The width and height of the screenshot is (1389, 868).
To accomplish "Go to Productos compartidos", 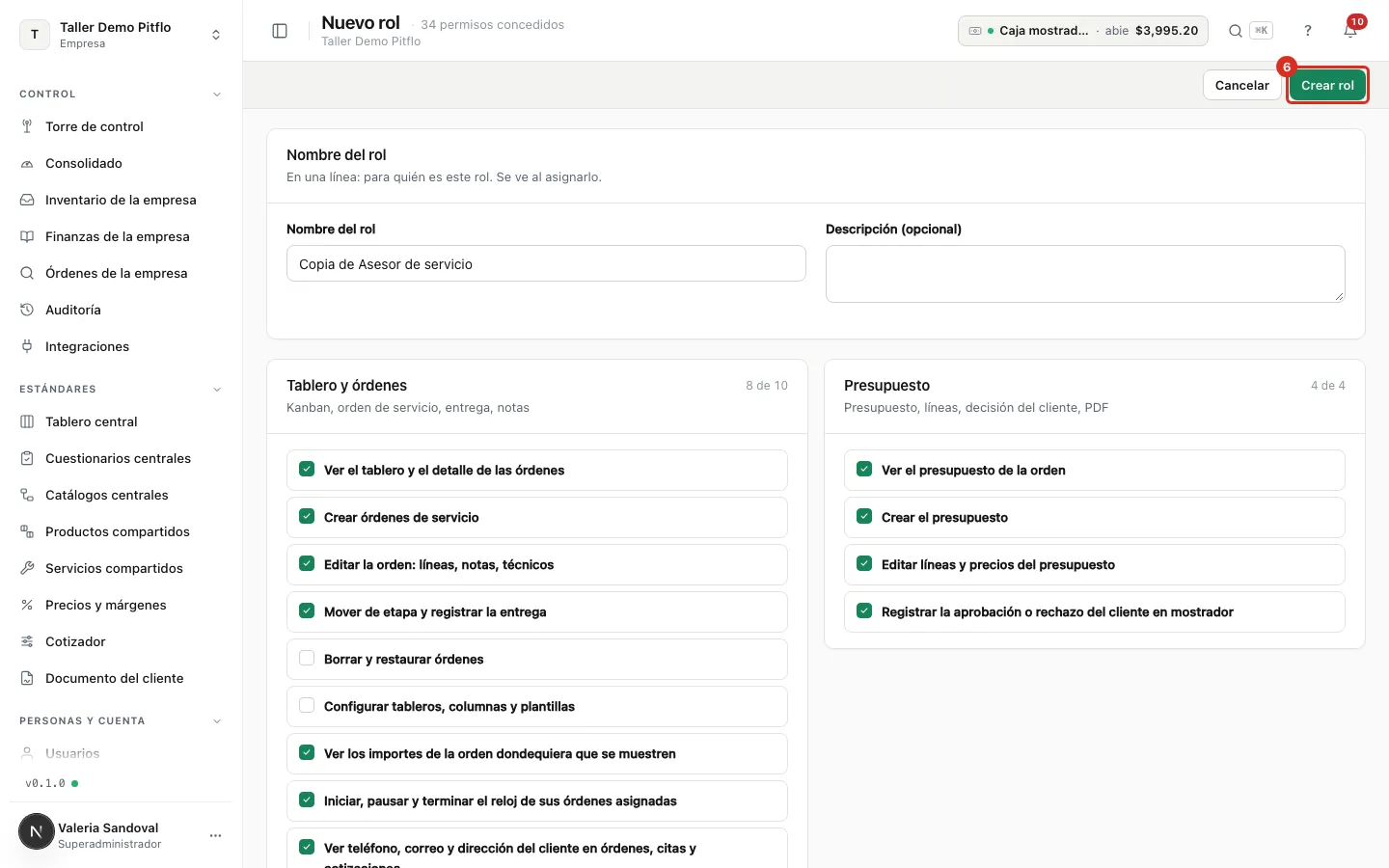I will 118,531.
